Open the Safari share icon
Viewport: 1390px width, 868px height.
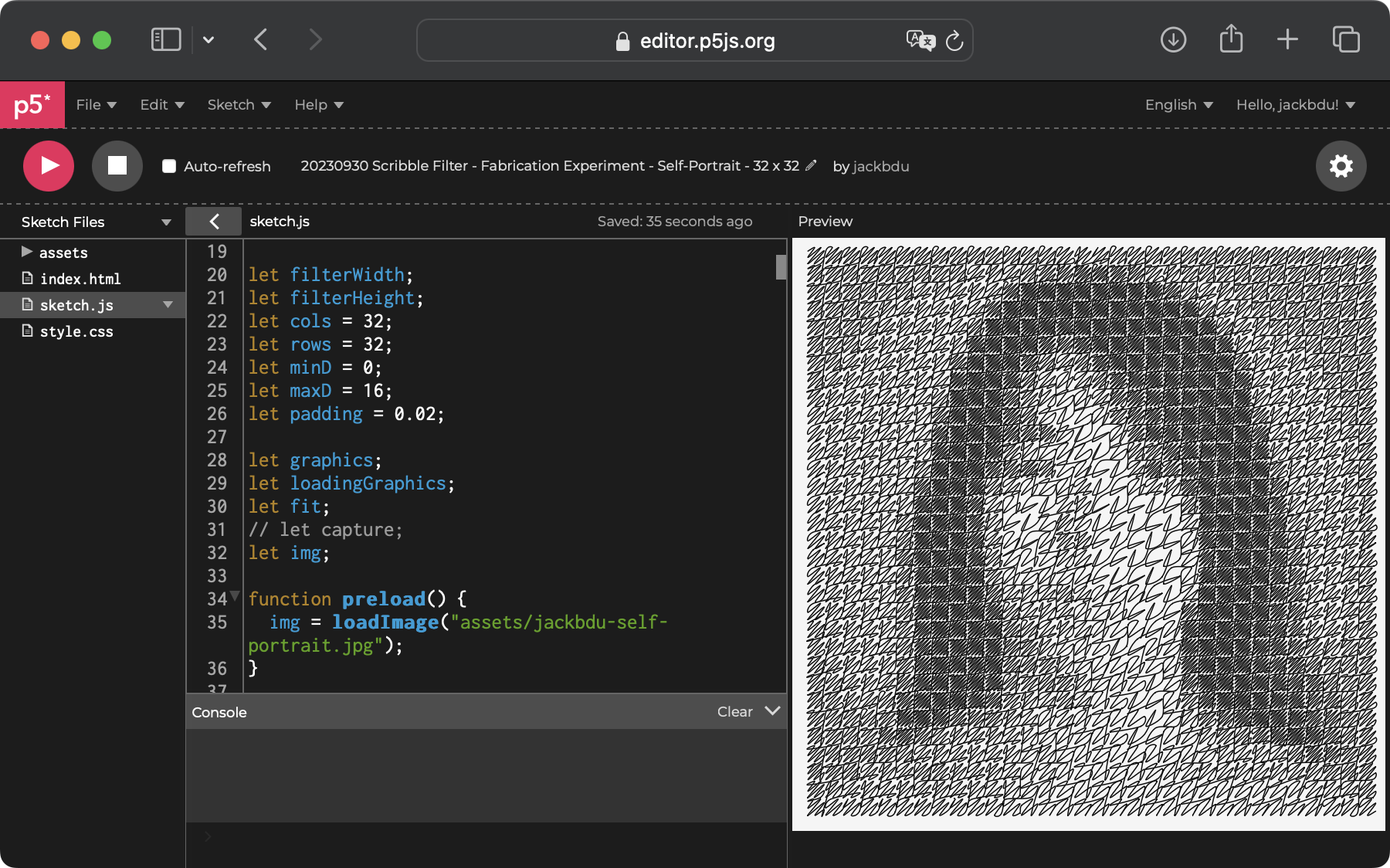pos(1231,39)
